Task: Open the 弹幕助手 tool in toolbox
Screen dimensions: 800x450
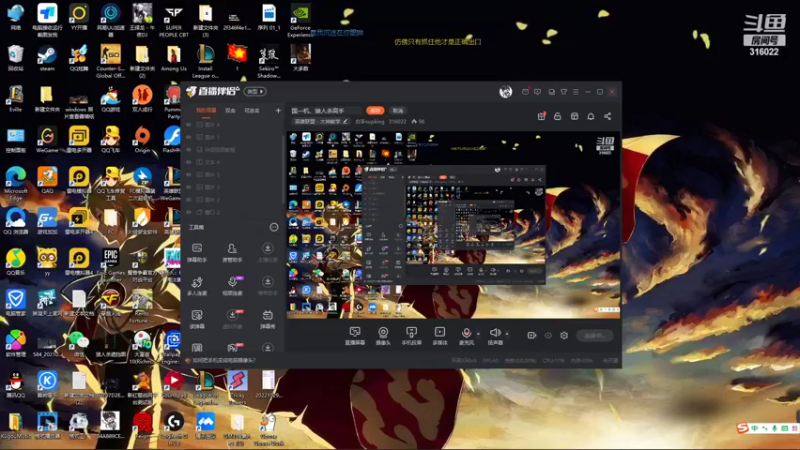Action: point(197,253)
